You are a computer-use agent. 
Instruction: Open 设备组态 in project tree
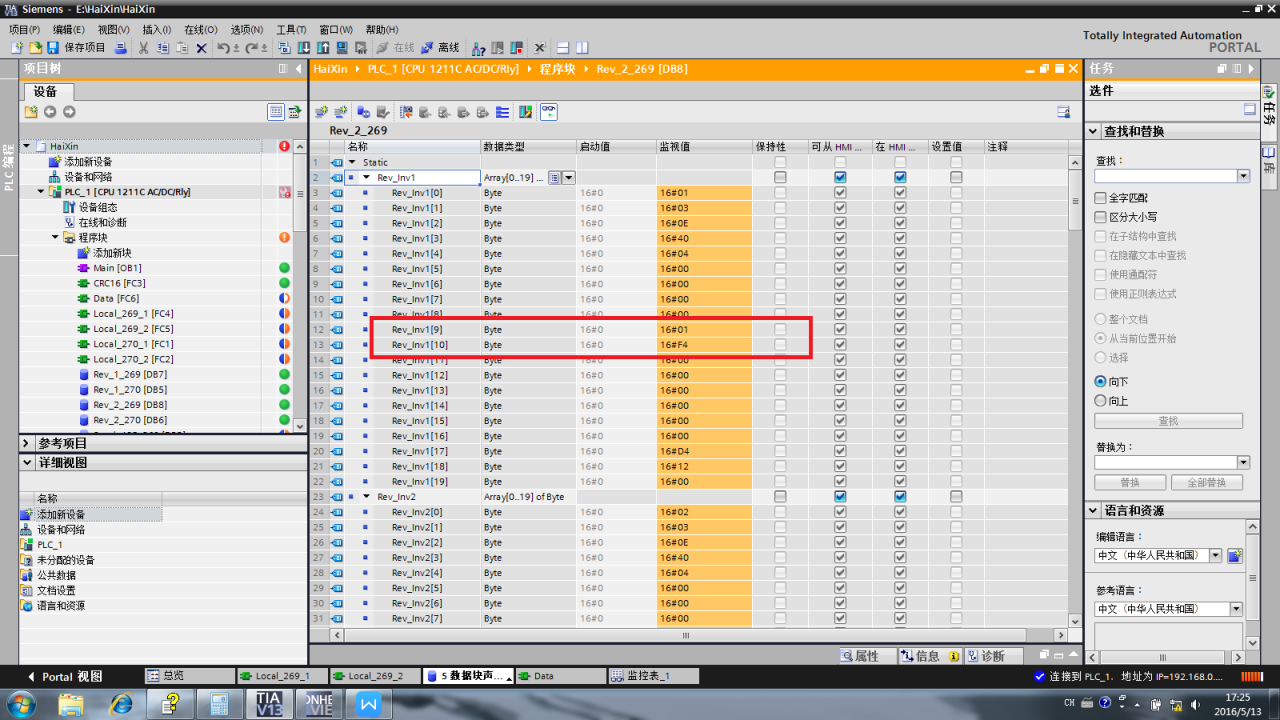[98, 207]
